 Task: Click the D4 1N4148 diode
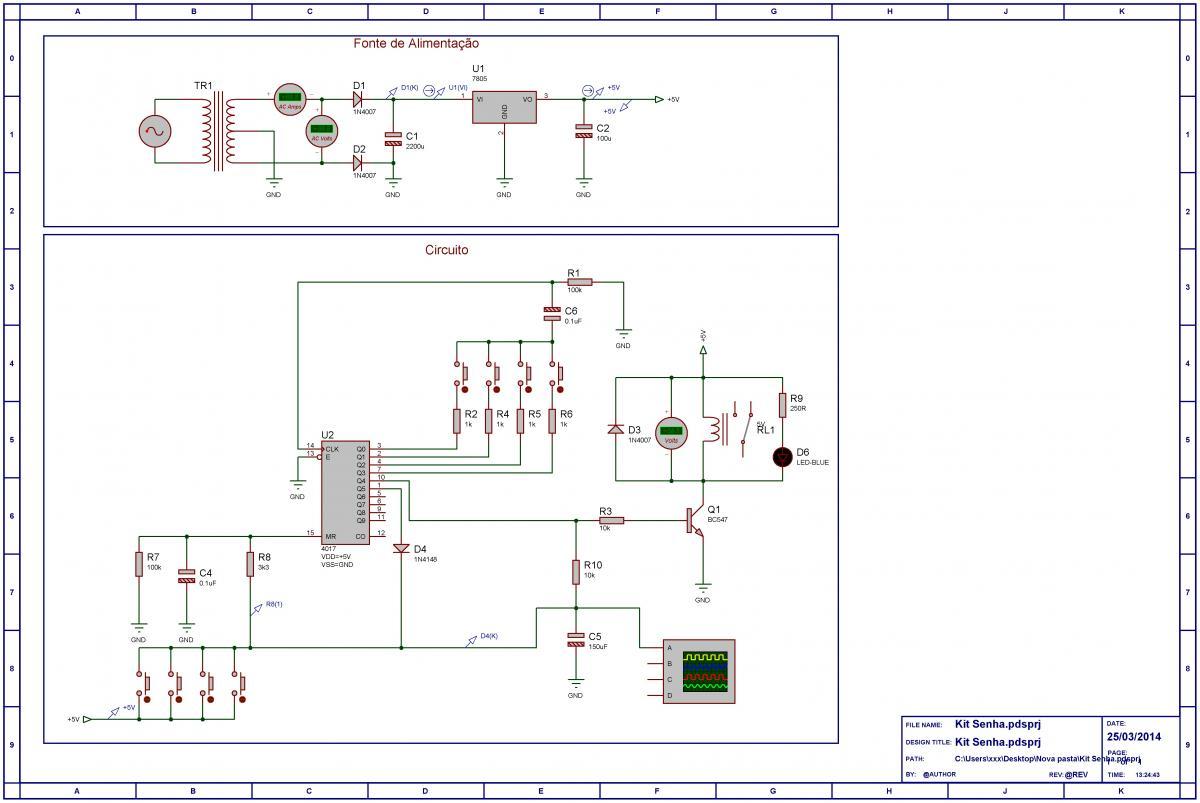point(401,549)
